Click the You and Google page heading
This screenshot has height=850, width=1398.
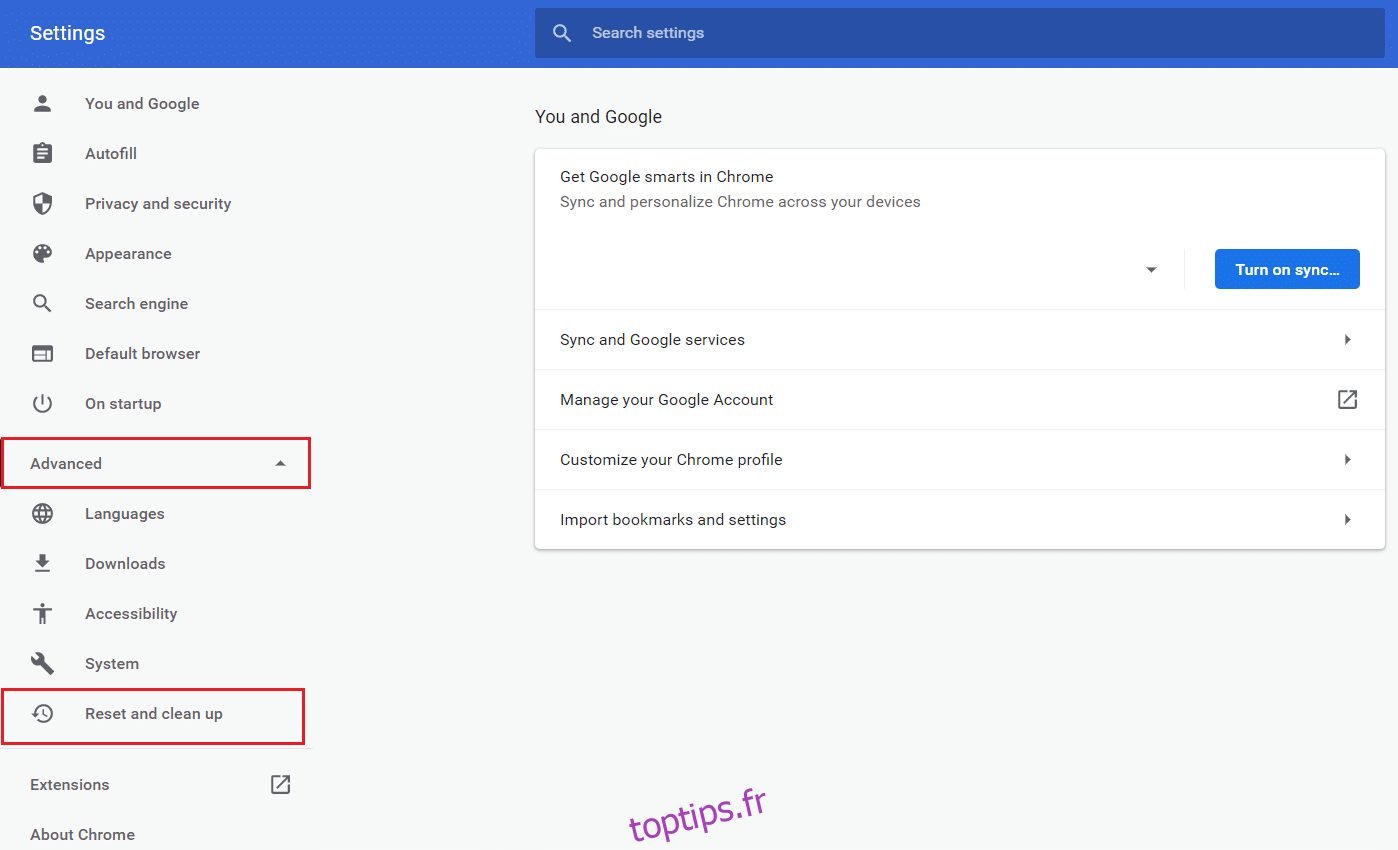598,116
